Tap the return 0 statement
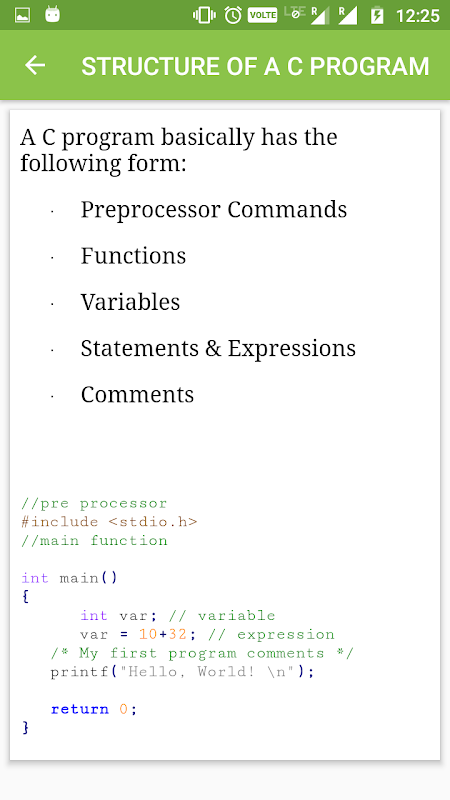The image size is (450, 800). point(94,709)
